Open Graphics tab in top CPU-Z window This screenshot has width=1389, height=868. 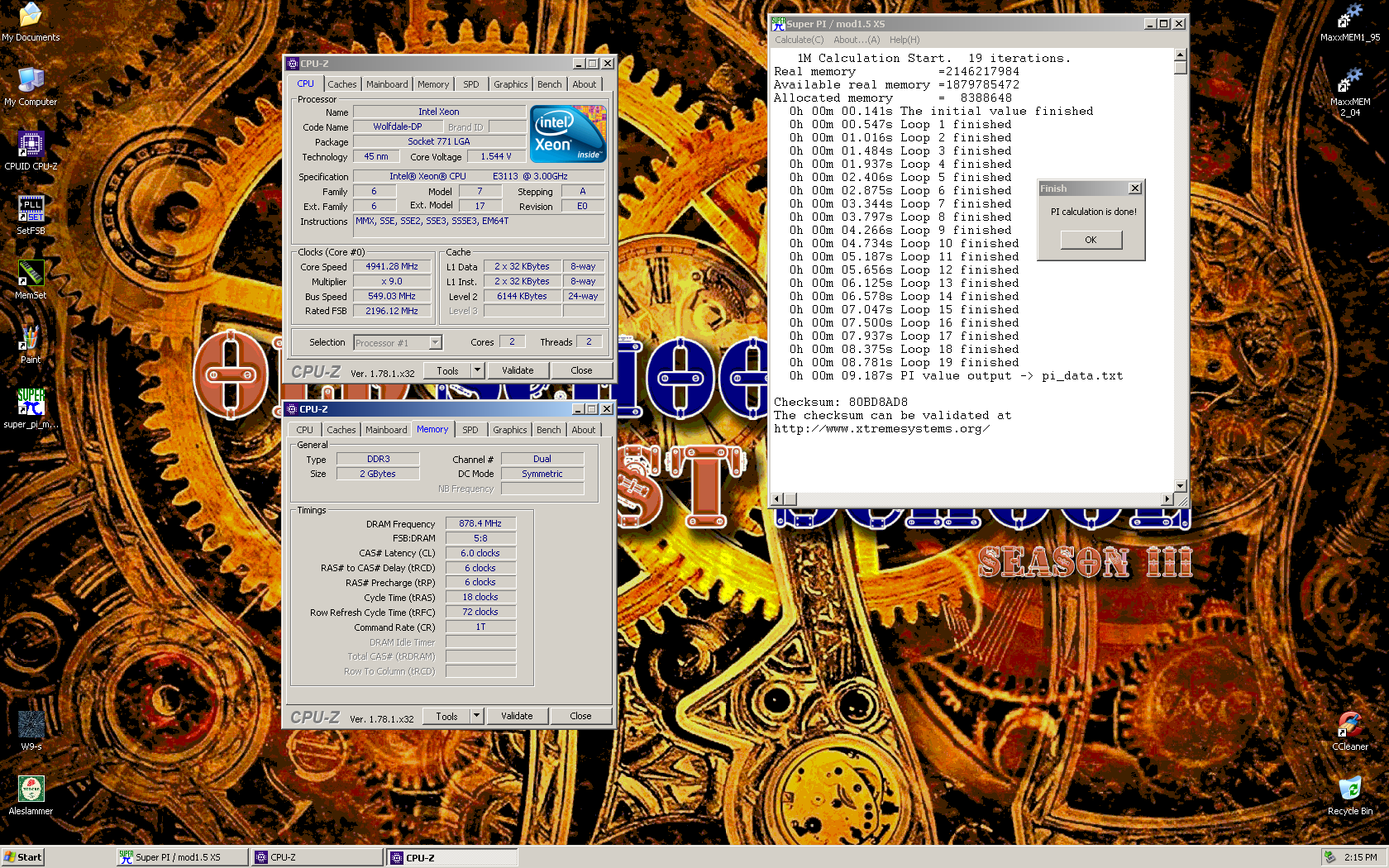(511, 84)
